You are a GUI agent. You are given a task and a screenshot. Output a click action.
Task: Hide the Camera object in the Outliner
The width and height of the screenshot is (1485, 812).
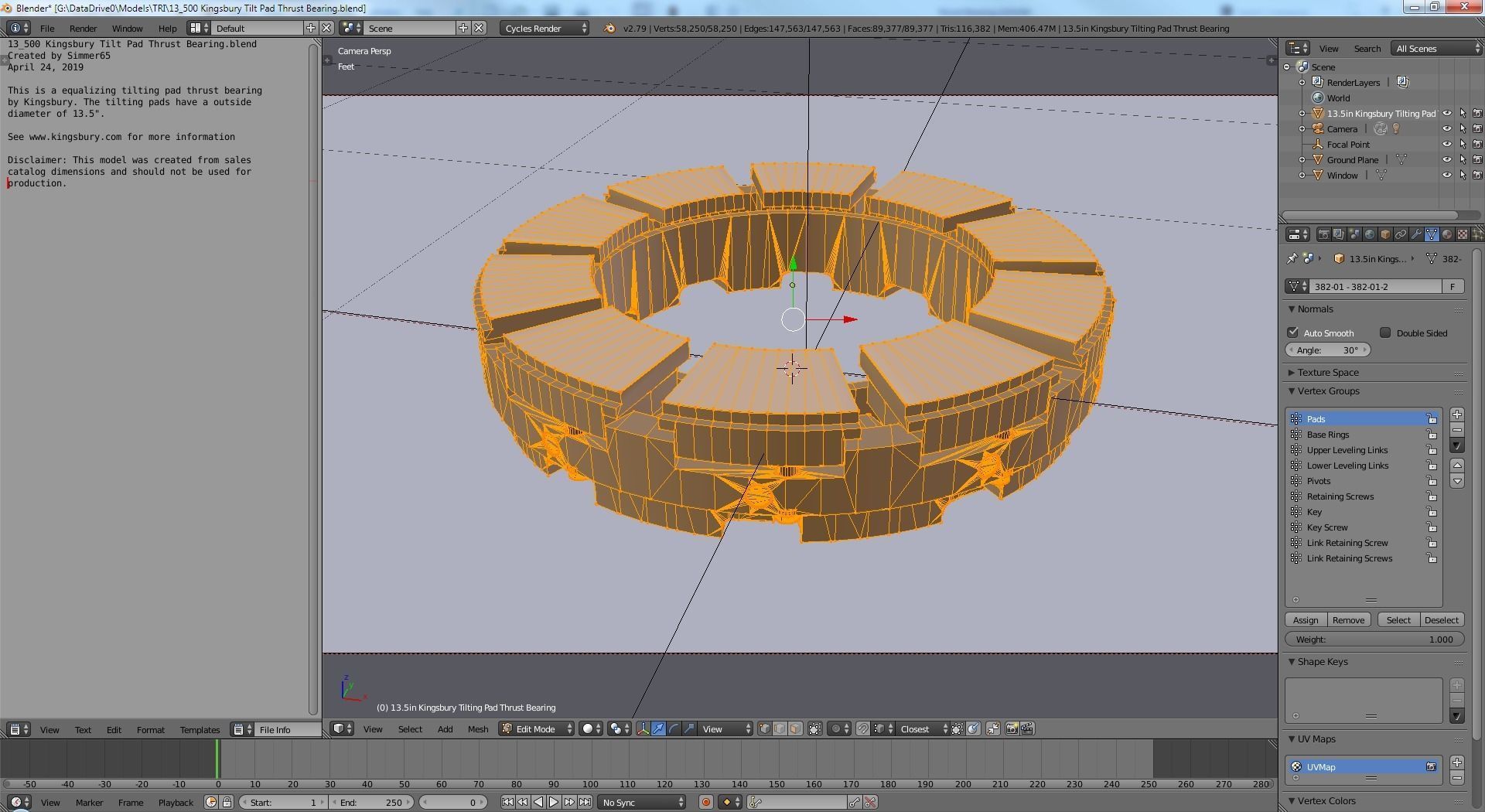(x=1447, y=128)
